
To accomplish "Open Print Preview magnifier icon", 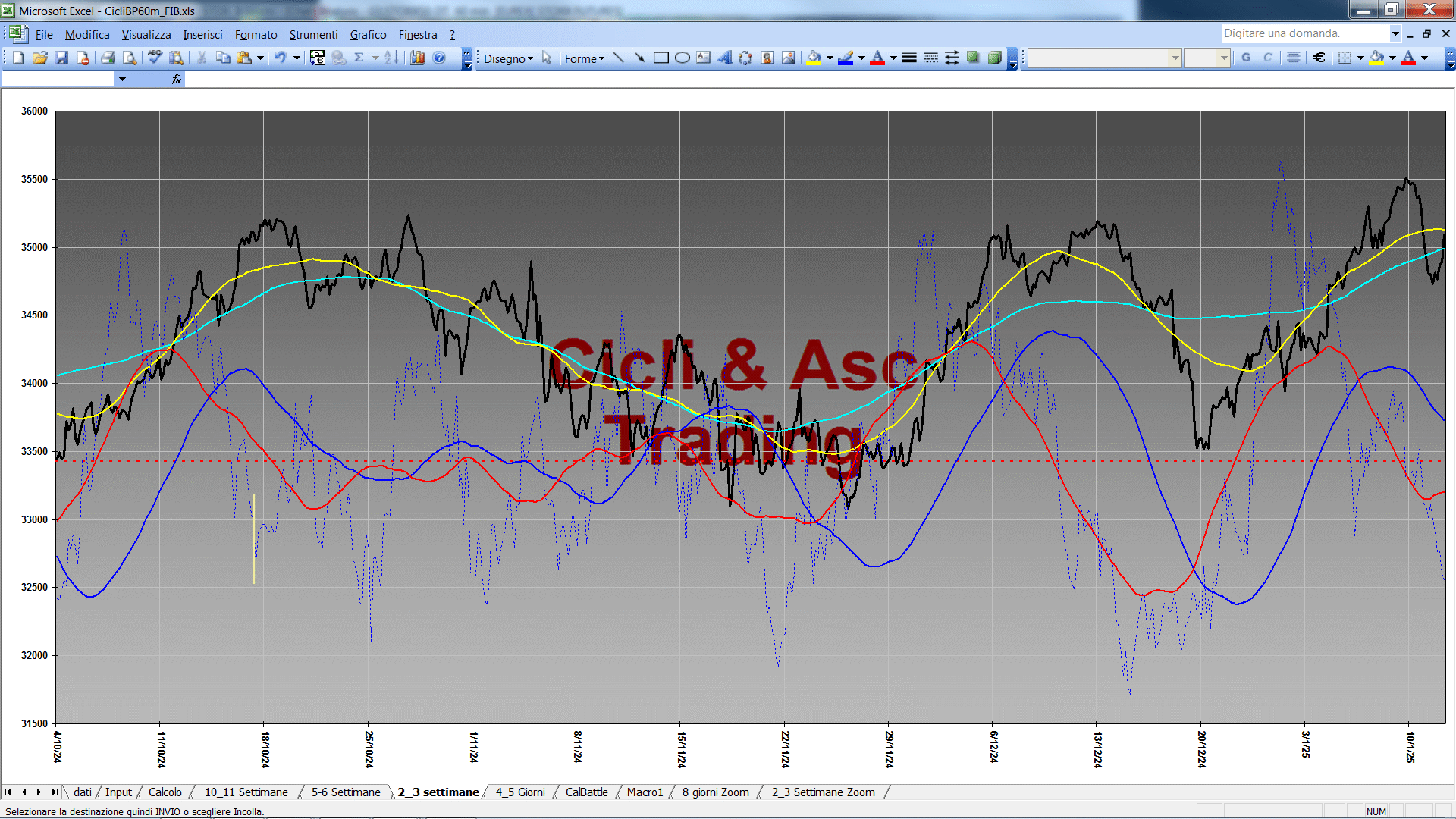I will (x=130, y=58).
